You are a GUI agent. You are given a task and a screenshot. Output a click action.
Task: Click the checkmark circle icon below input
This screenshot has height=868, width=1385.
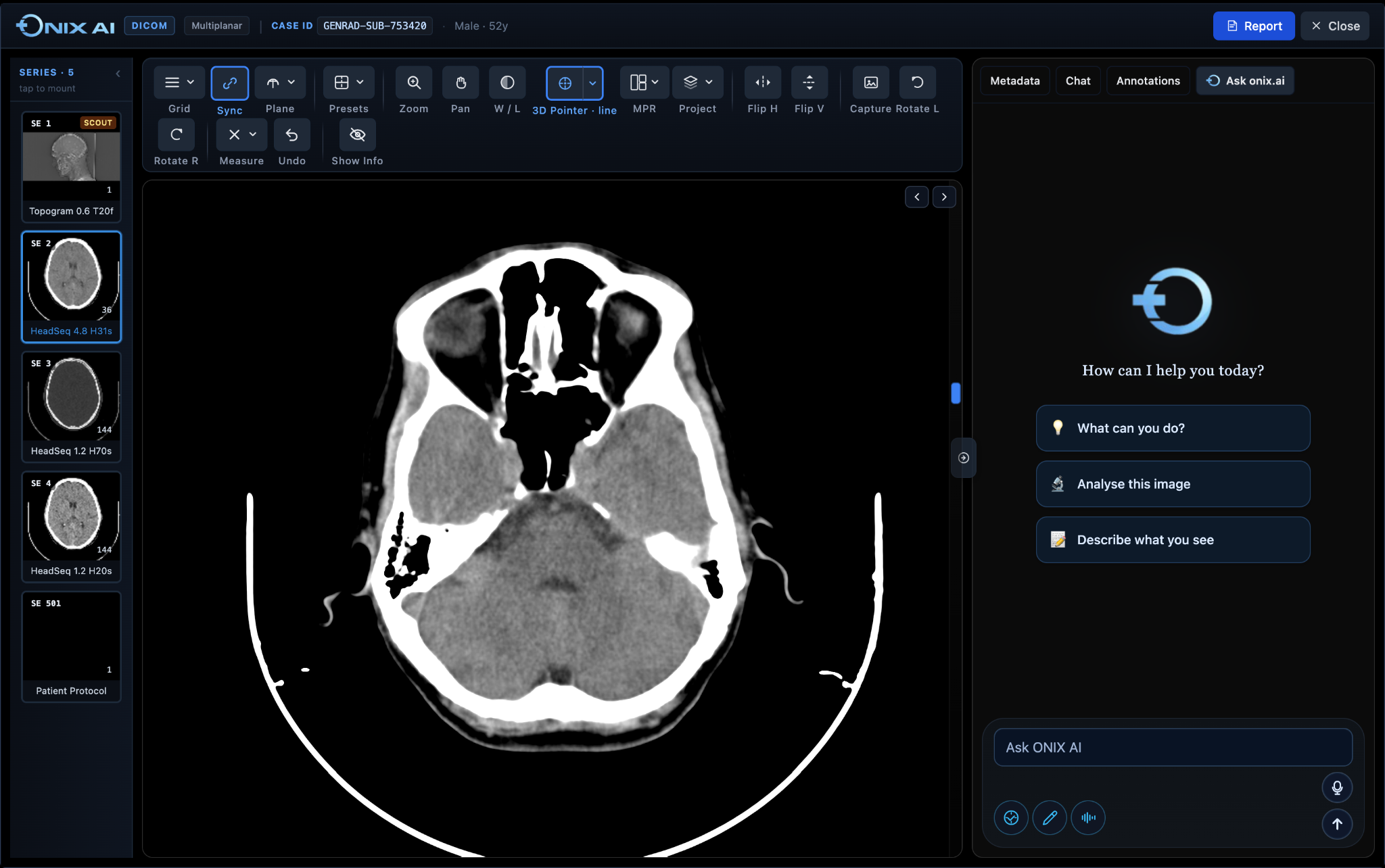point(1011,818)
